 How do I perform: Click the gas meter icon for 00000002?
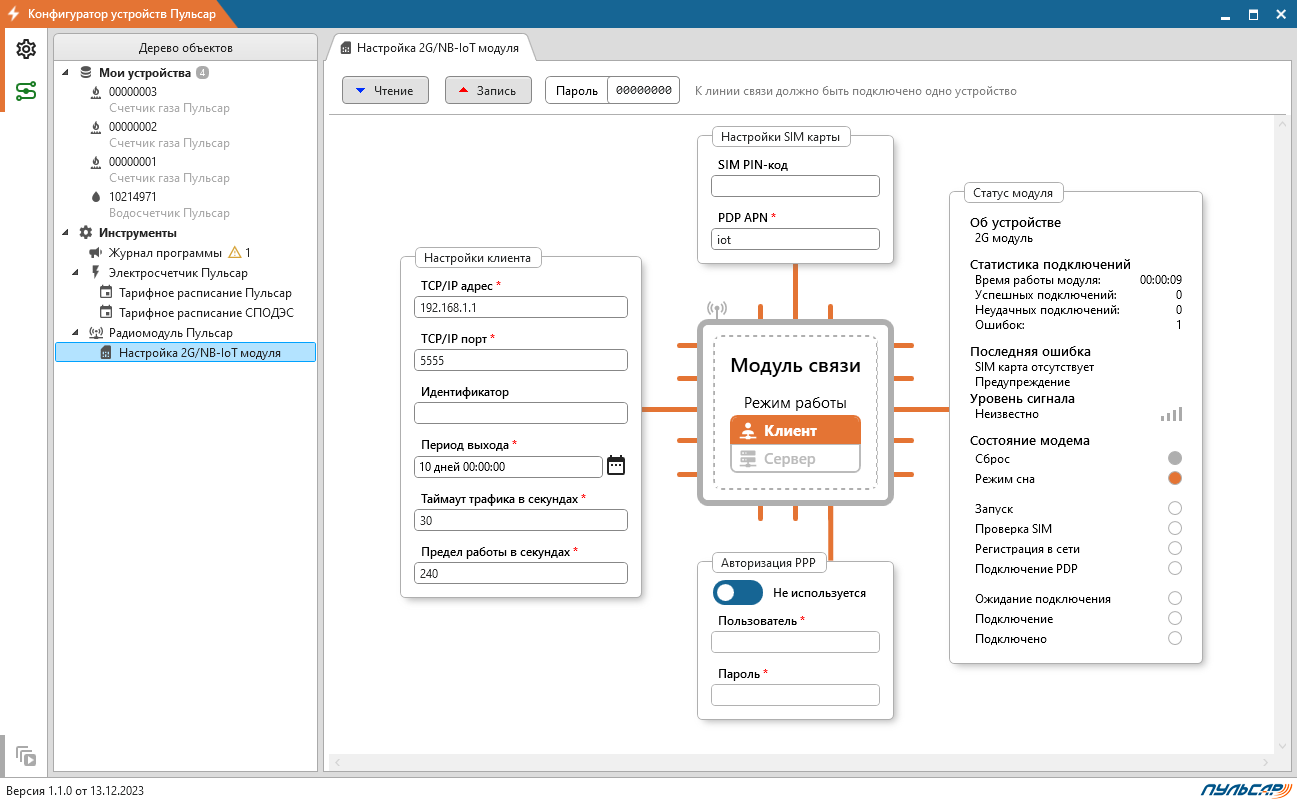tap(96, 127)
